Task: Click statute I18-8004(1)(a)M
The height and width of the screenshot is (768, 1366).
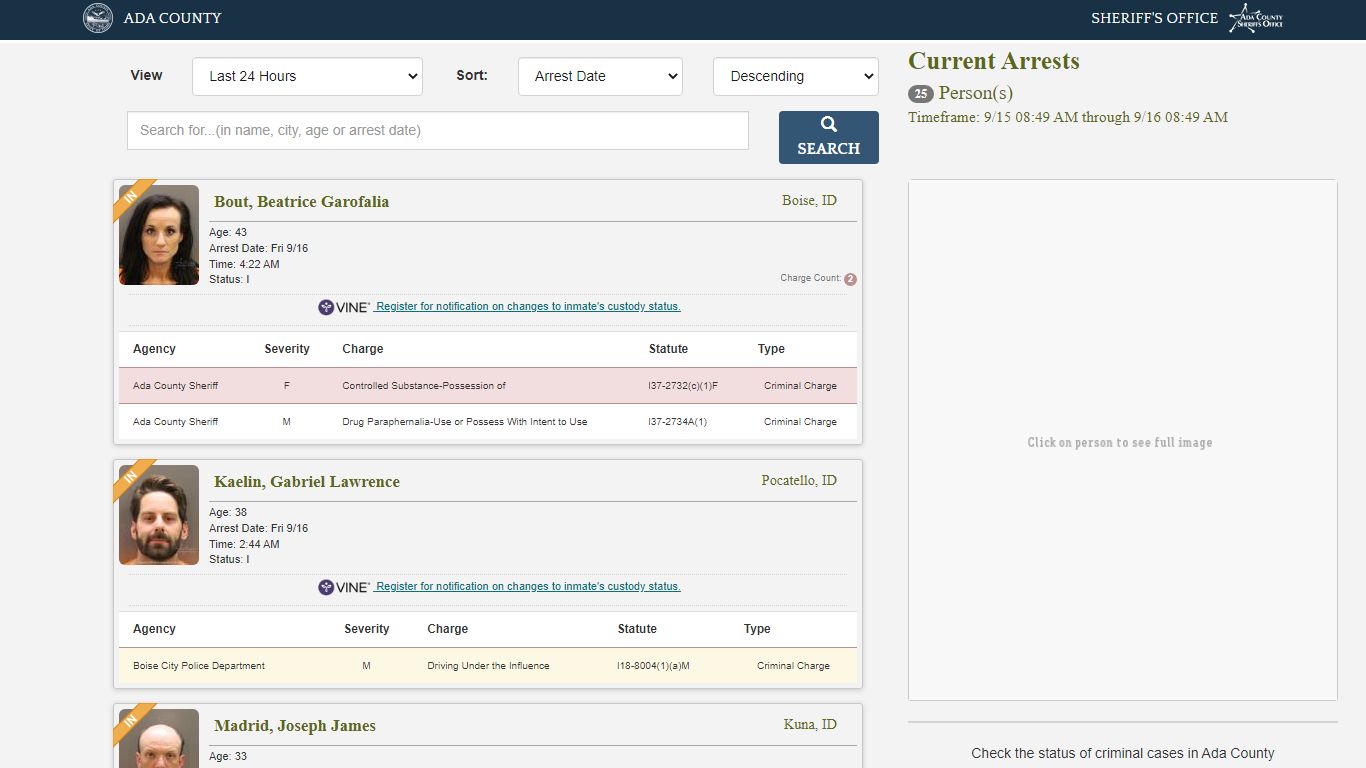Action: click(654, 666)
